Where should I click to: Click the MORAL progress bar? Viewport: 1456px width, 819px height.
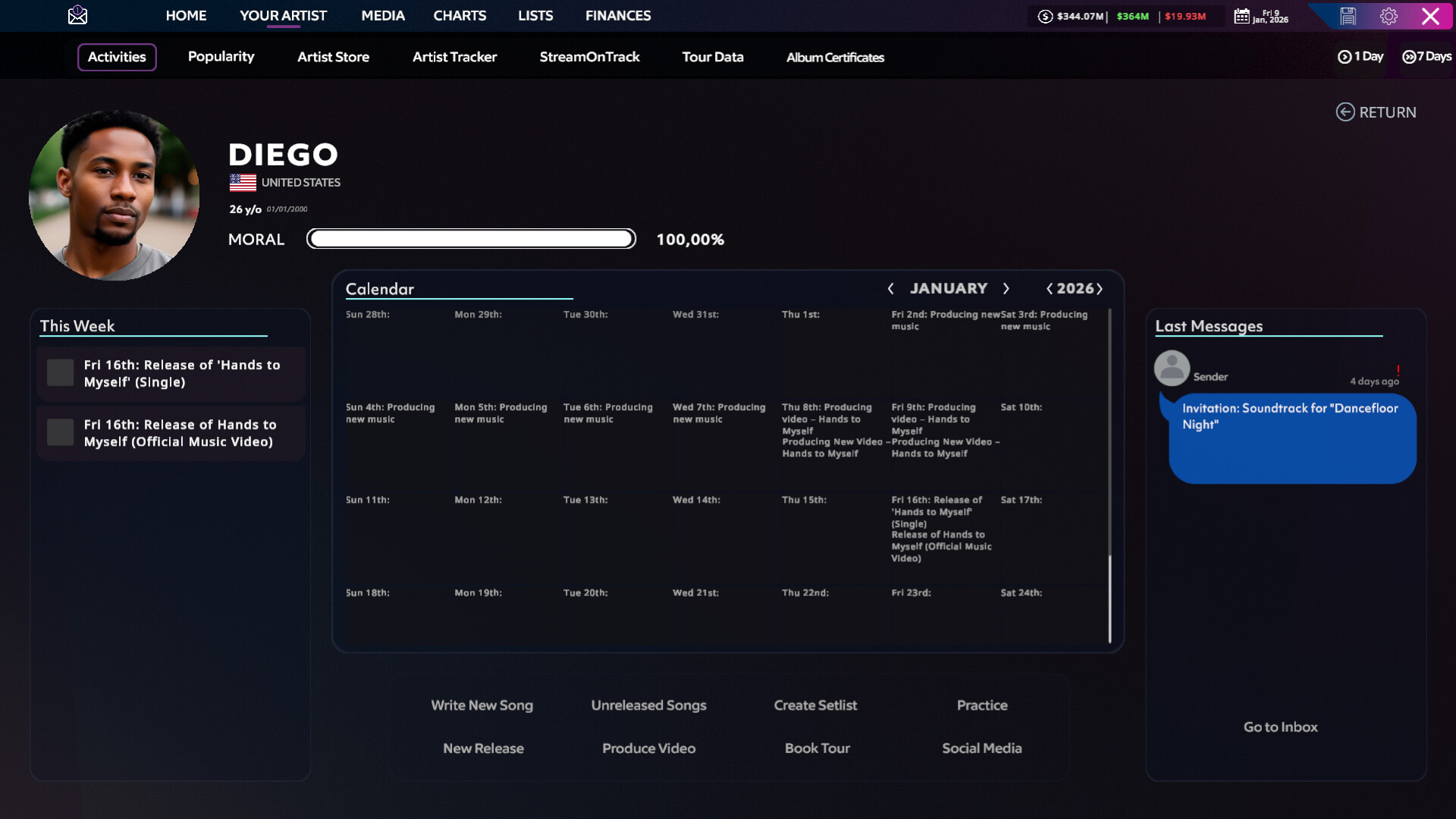pos(471,239)
